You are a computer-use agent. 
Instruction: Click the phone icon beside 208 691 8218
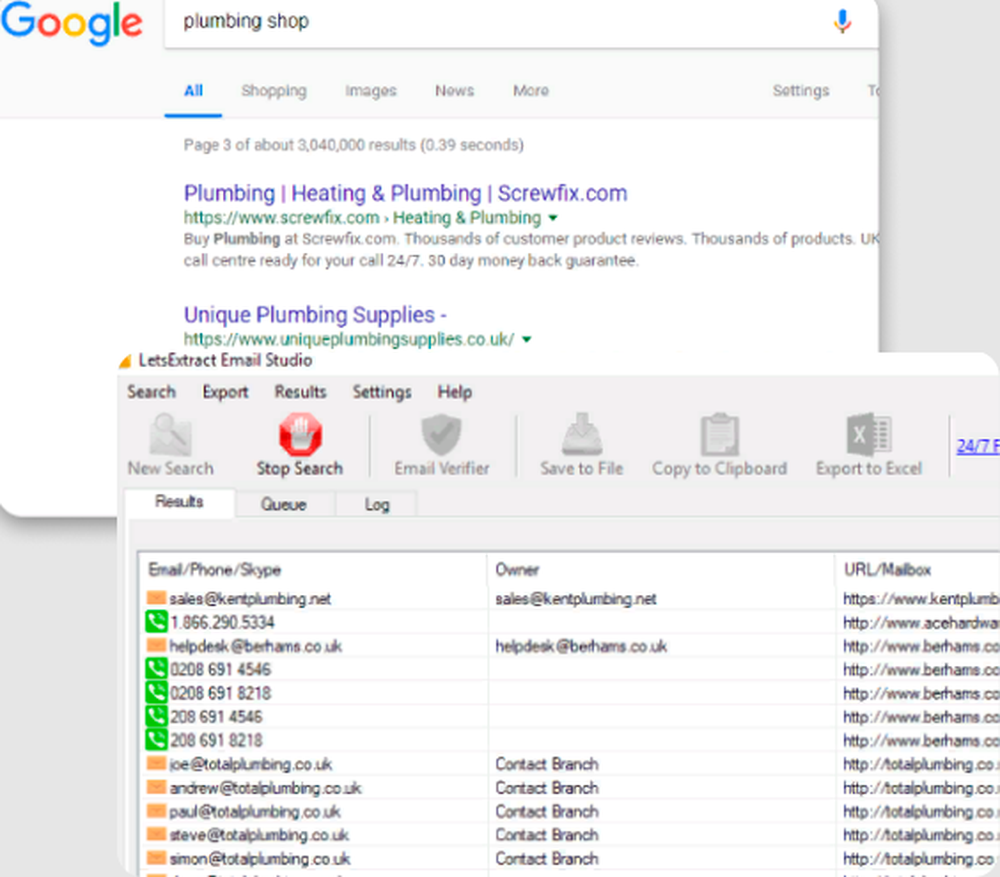coord(156,739)
